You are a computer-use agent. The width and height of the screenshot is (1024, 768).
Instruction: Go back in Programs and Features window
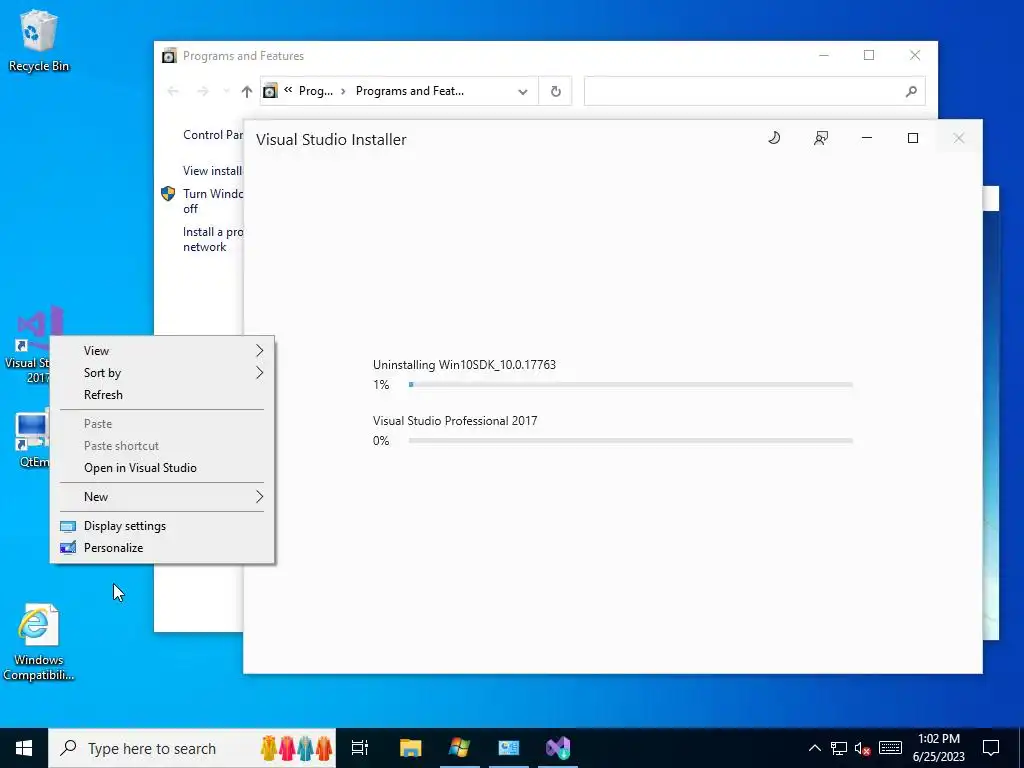point(173,91)
